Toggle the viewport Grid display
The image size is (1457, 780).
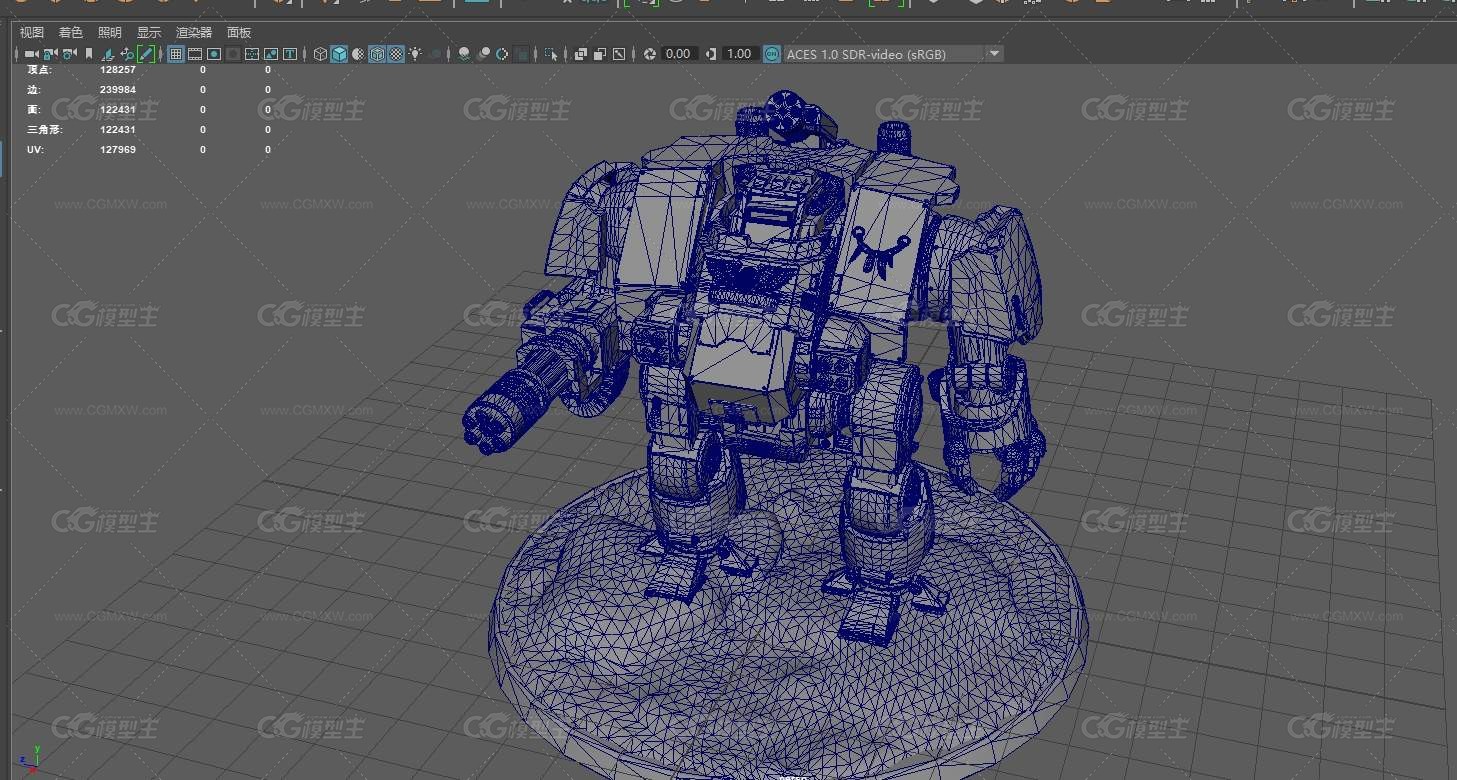pyautogui.click(x=176, y=54)
